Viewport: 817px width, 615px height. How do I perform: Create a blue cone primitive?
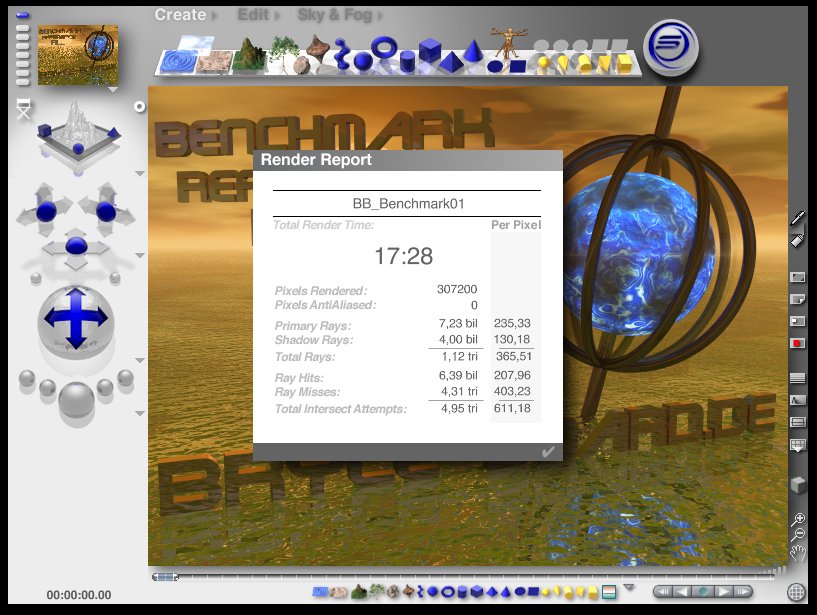coord(473,51)
